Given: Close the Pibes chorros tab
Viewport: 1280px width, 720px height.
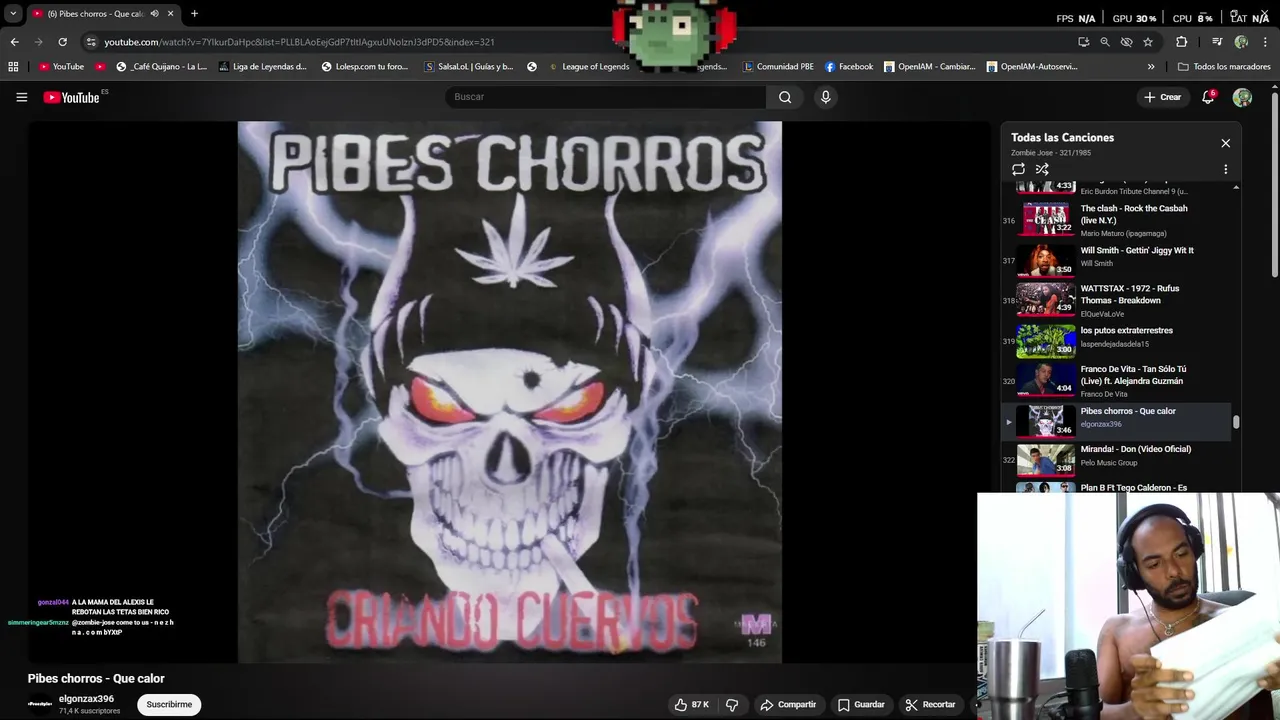Looking at the screenshot, I should pos(170,14).
